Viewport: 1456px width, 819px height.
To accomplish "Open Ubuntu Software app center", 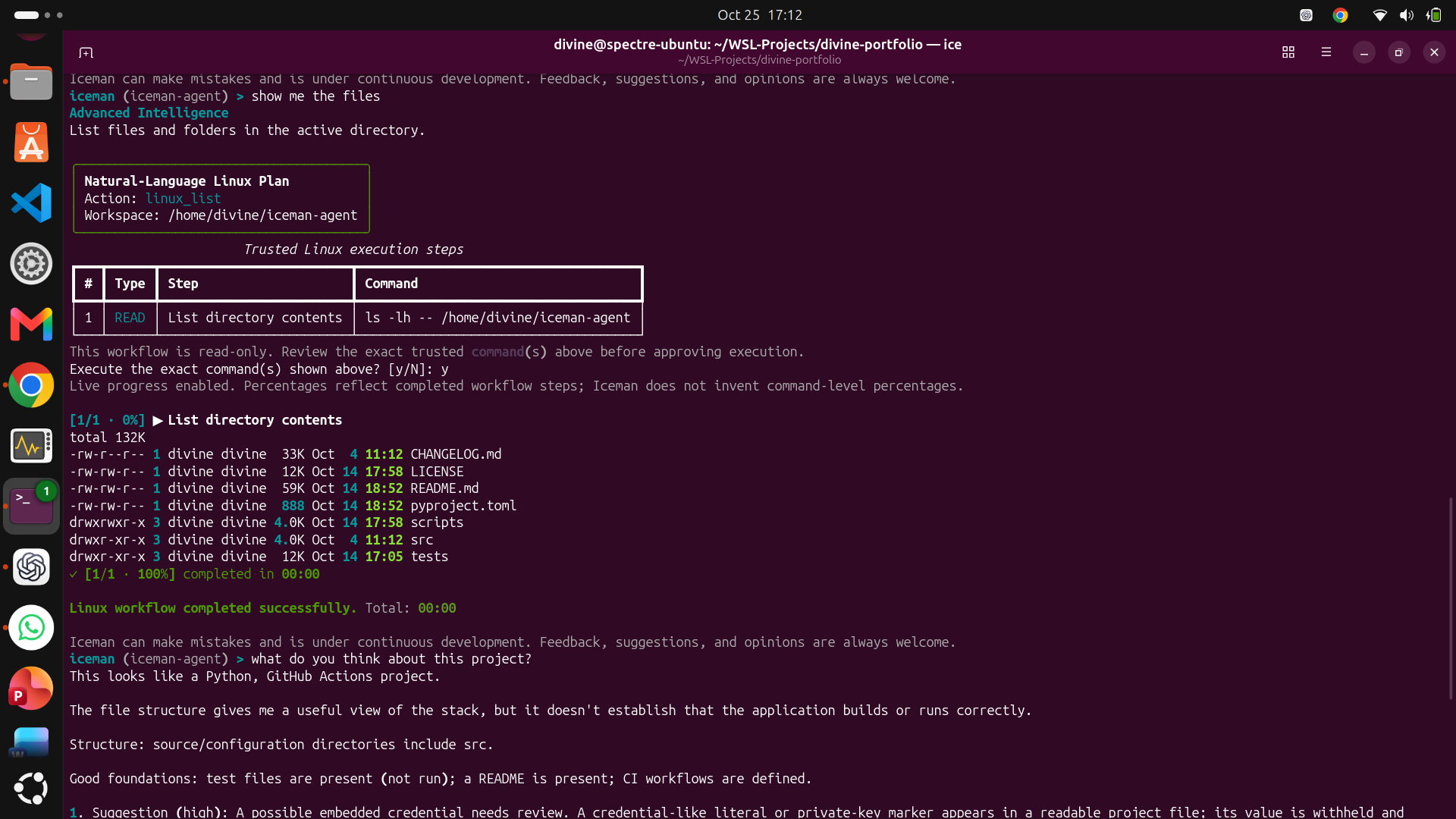I will 31,143.
